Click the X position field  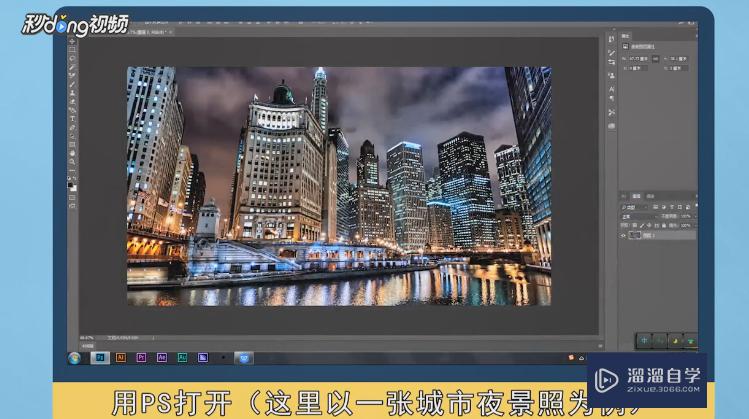(636, 68)
